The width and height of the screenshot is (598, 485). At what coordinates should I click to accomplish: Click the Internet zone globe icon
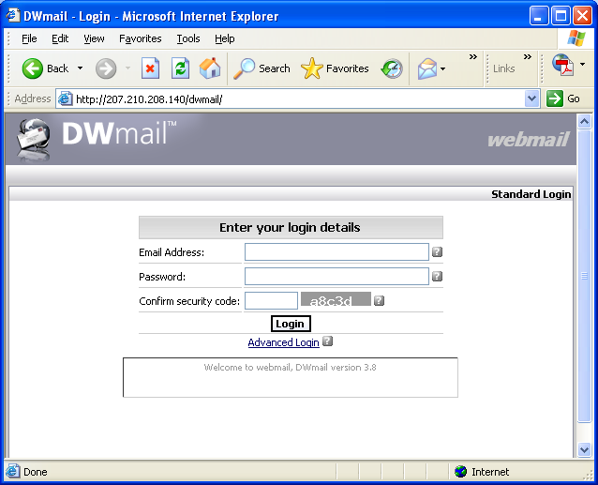point(461,472)
